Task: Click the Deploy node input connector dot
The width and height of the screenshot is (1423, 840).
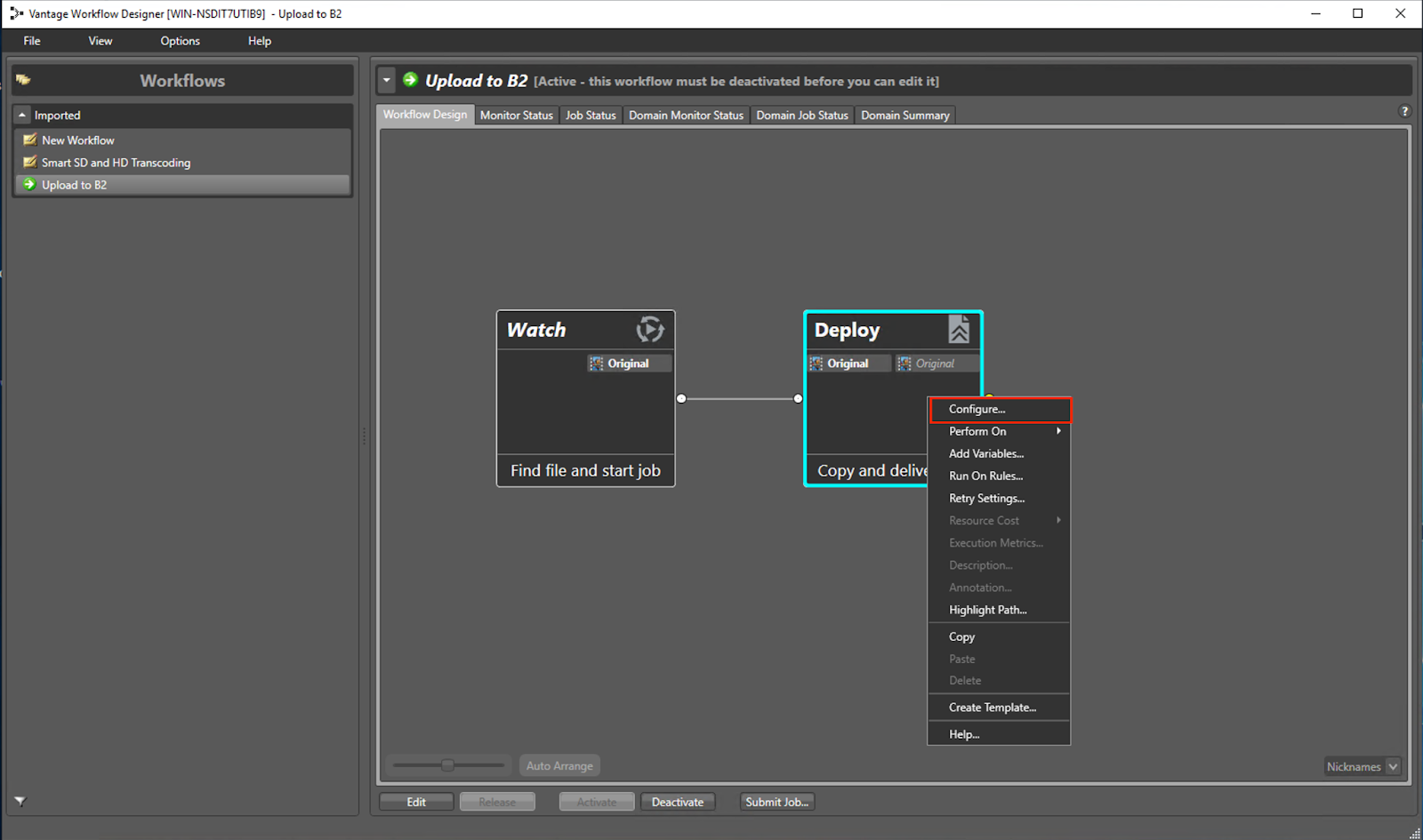Action: coord(798,398)
